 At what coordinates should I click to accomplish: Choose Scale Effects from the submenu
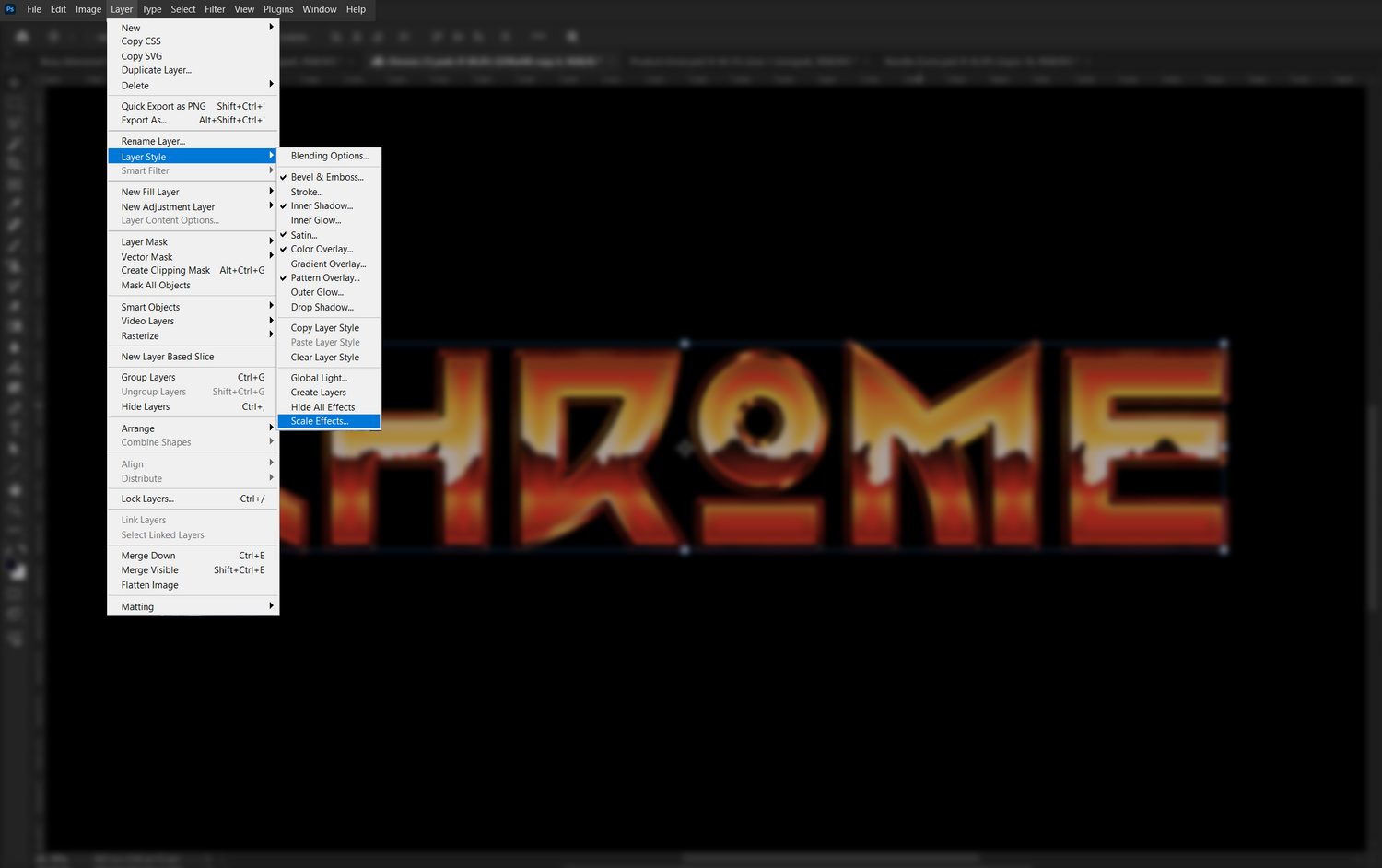(320, 421)
